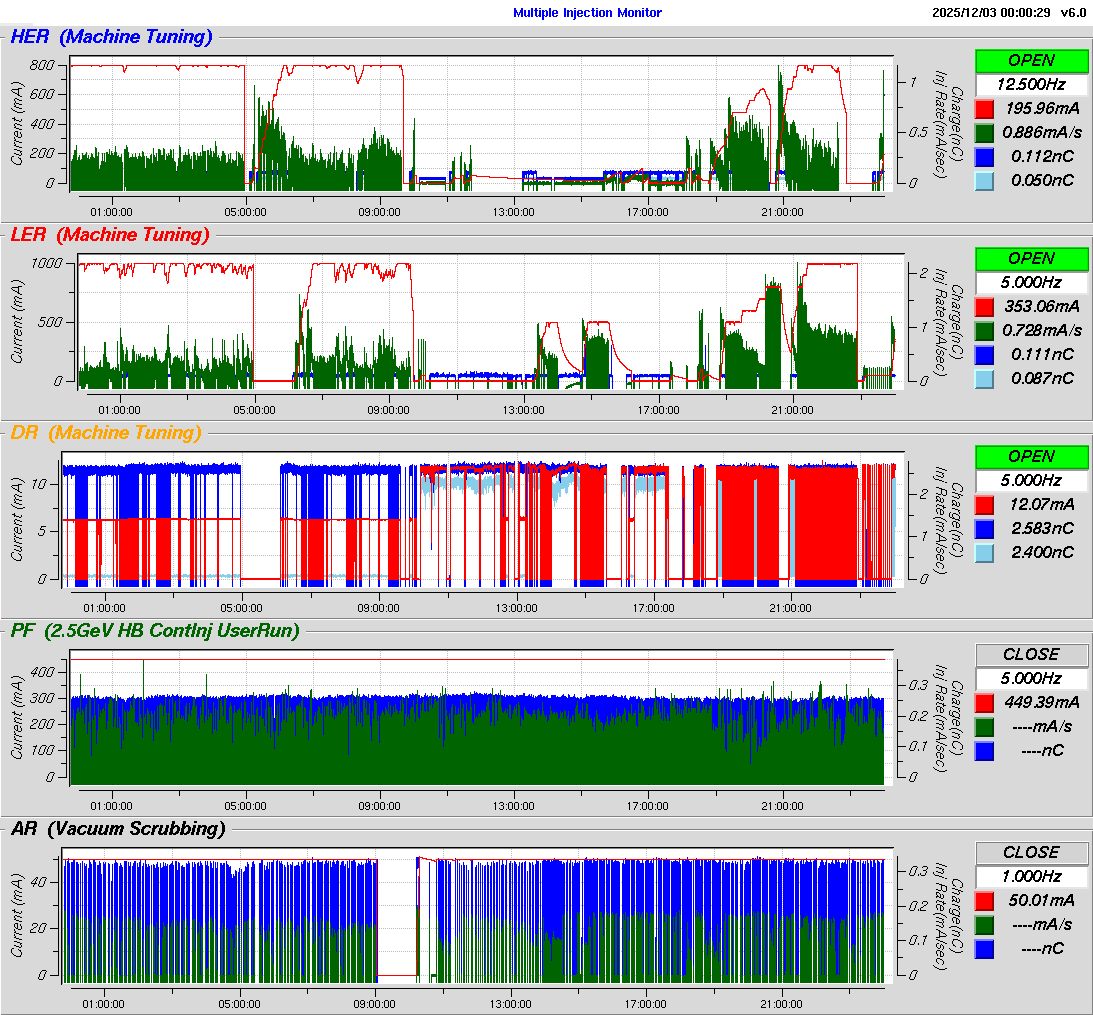Screen dimensions: 1093x1015
Task: Click the AR (Vacuum Scrubbing) panel title
Action: click(117, 828)
